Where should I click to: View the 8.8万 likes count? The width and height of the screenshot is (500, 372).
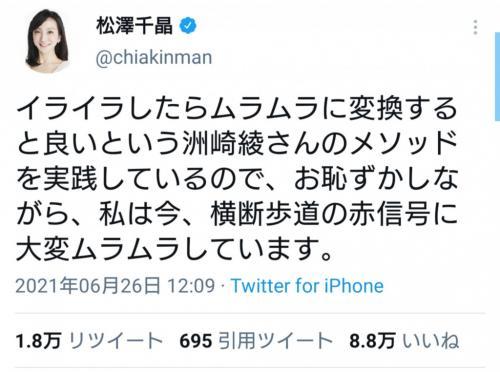point(372,341)
